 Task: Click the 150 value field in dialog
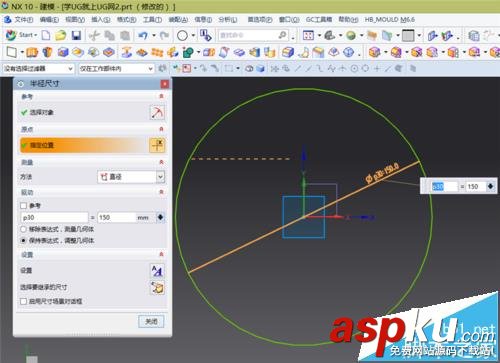coord(116,218)
